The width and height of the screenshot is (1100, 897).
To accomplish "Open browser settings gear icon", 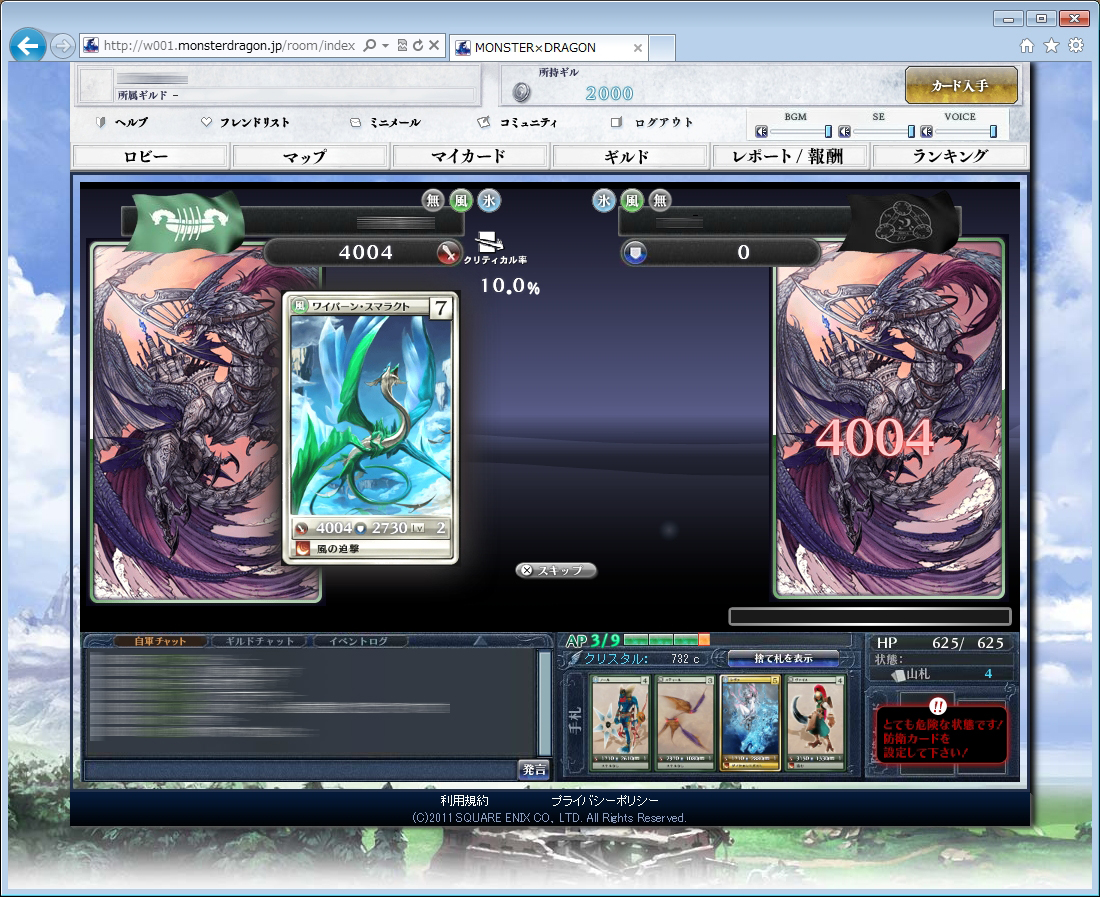I will tap(1075, 46).
